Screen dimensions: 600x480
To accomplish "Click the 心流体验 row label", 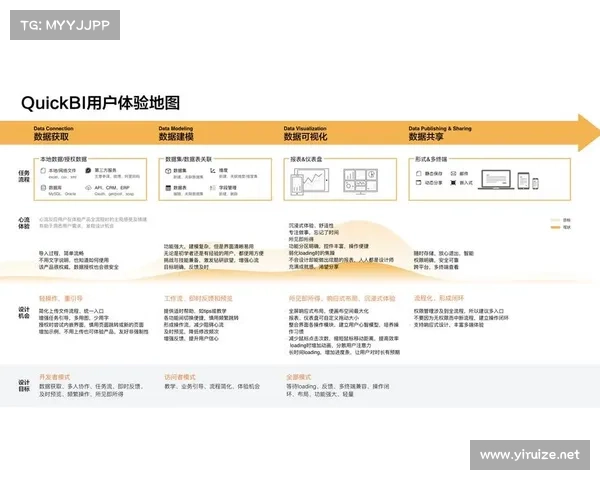I will pos(24,223).
